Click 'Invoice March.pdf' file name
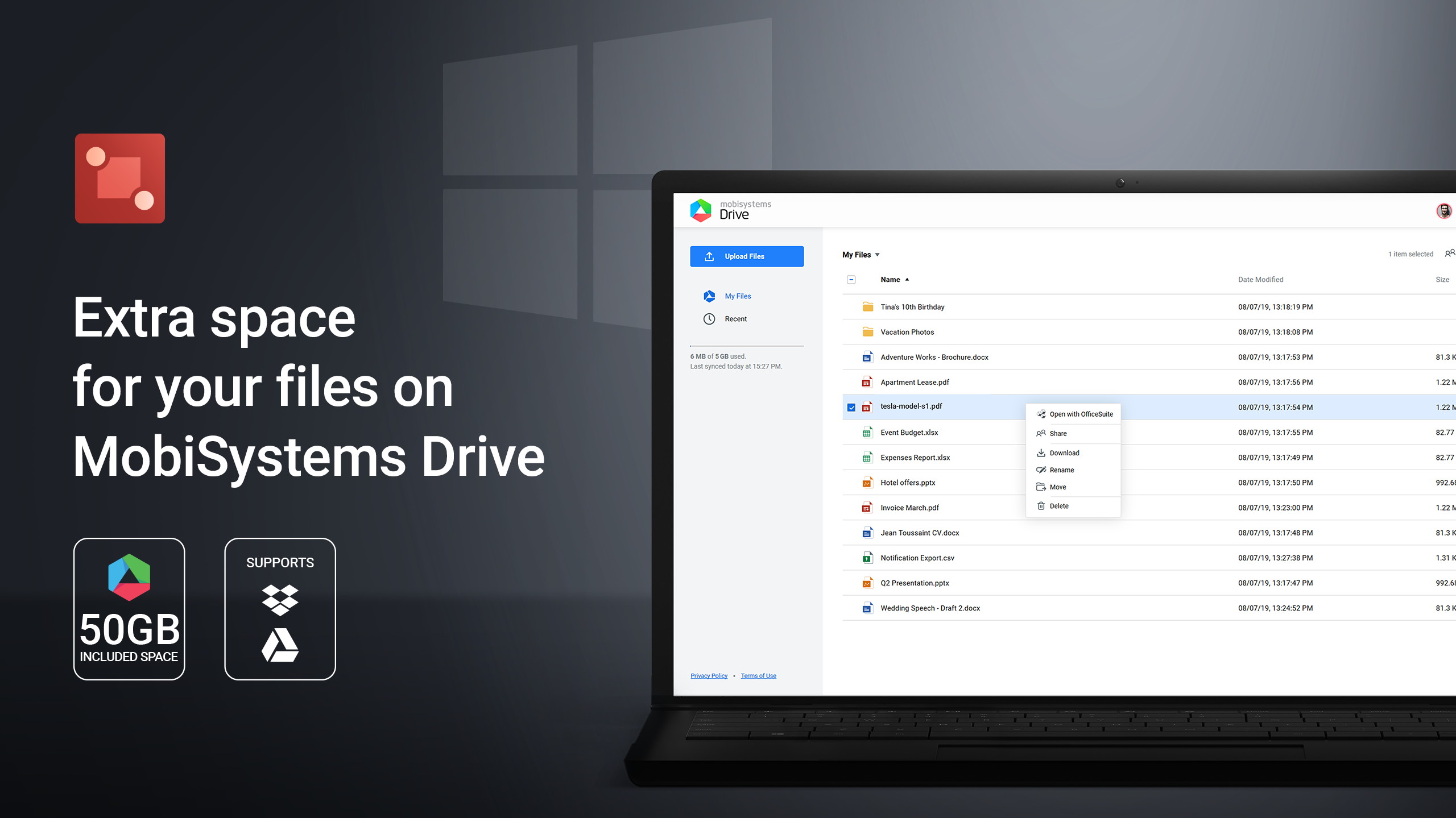This screenshot has width=1456, height=818. (909, 508)
